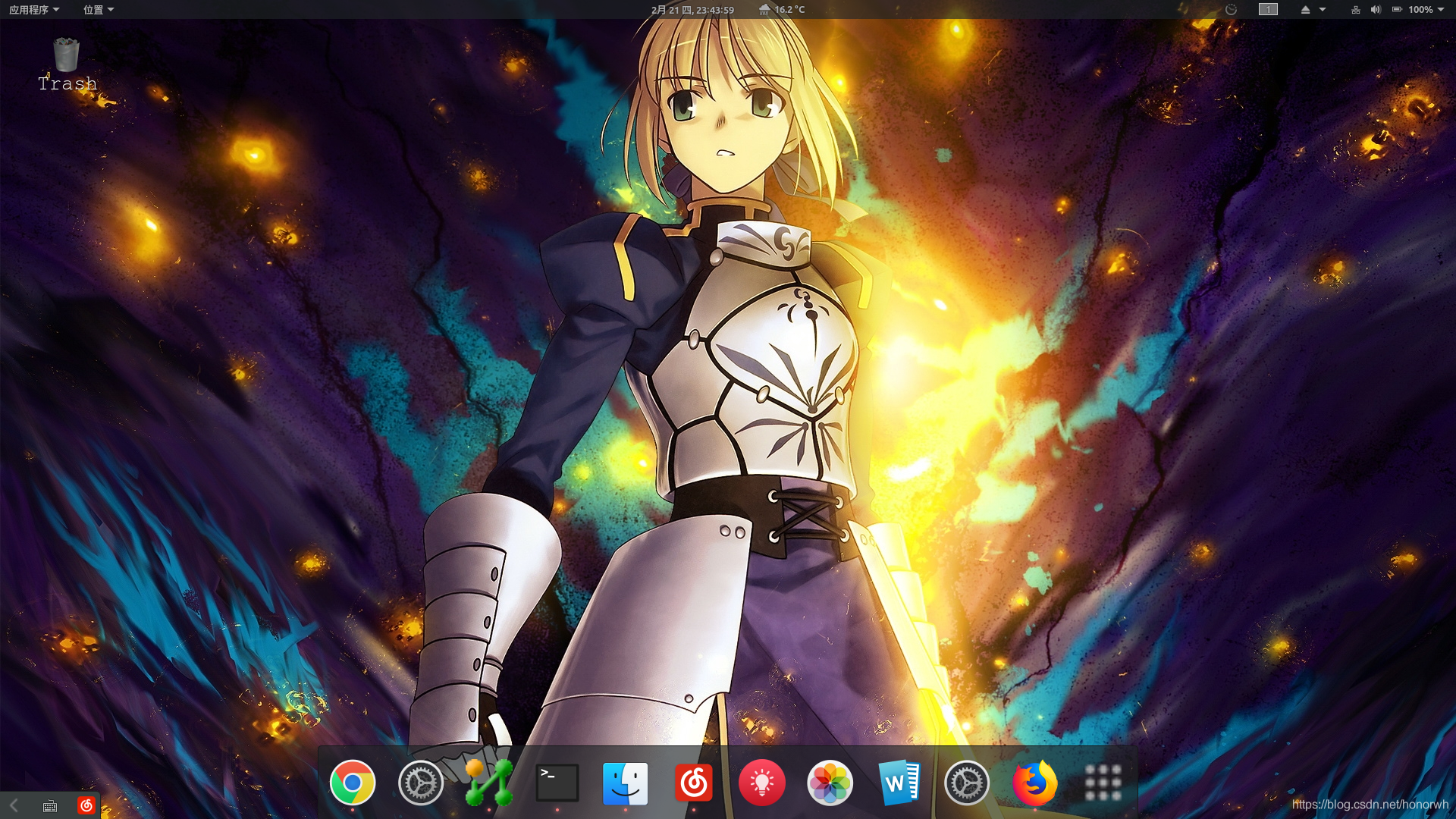Open the first settings gear in the dock
This screenshot has height=819, width=1456.
tap(421, 783)
